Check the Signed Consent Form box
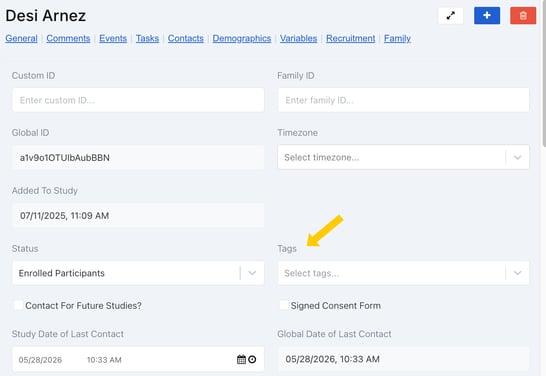546x376 pixels. pos(284,305)
